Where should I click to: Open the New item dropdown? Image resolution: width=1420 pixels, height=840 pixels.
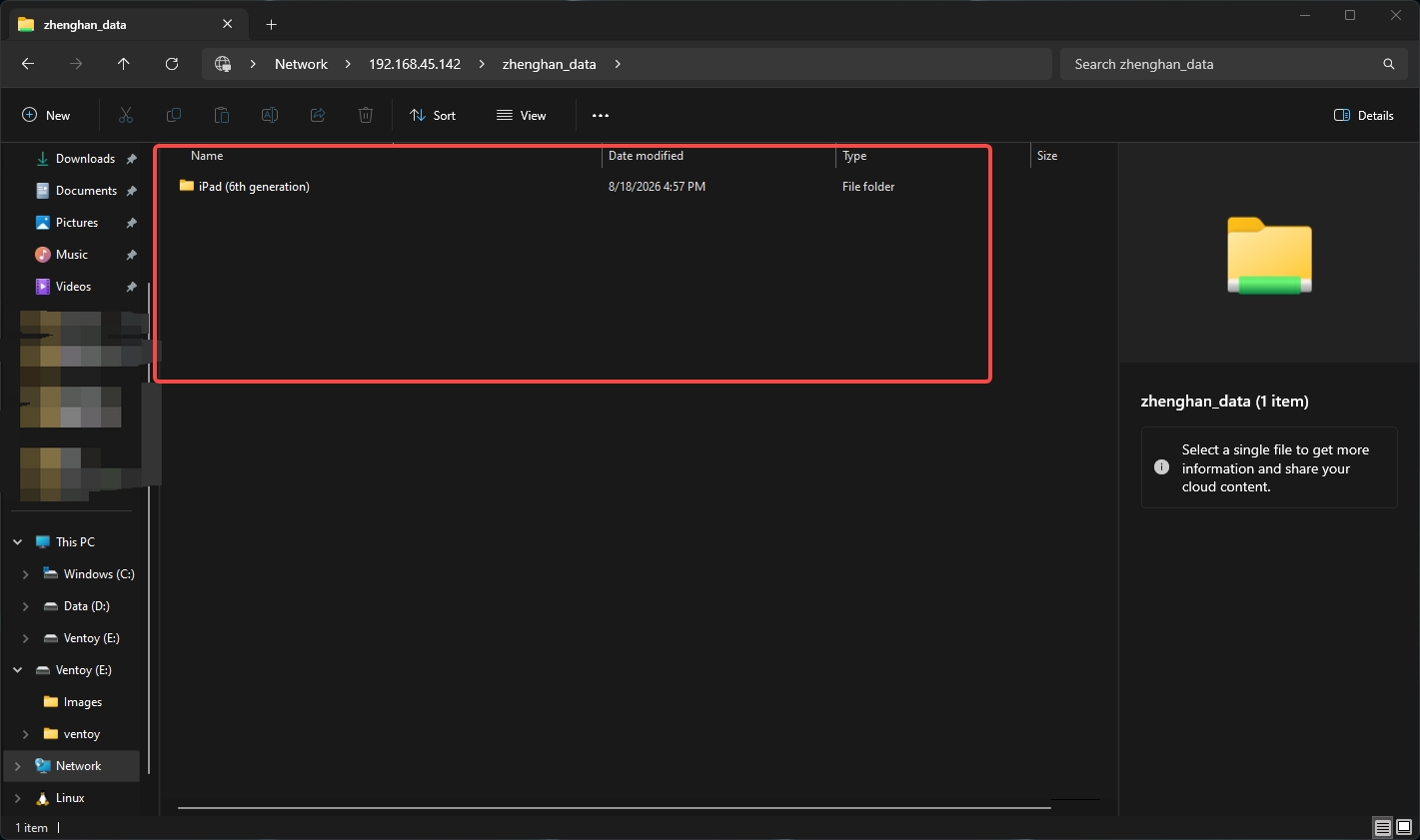(x=46, y=116)
